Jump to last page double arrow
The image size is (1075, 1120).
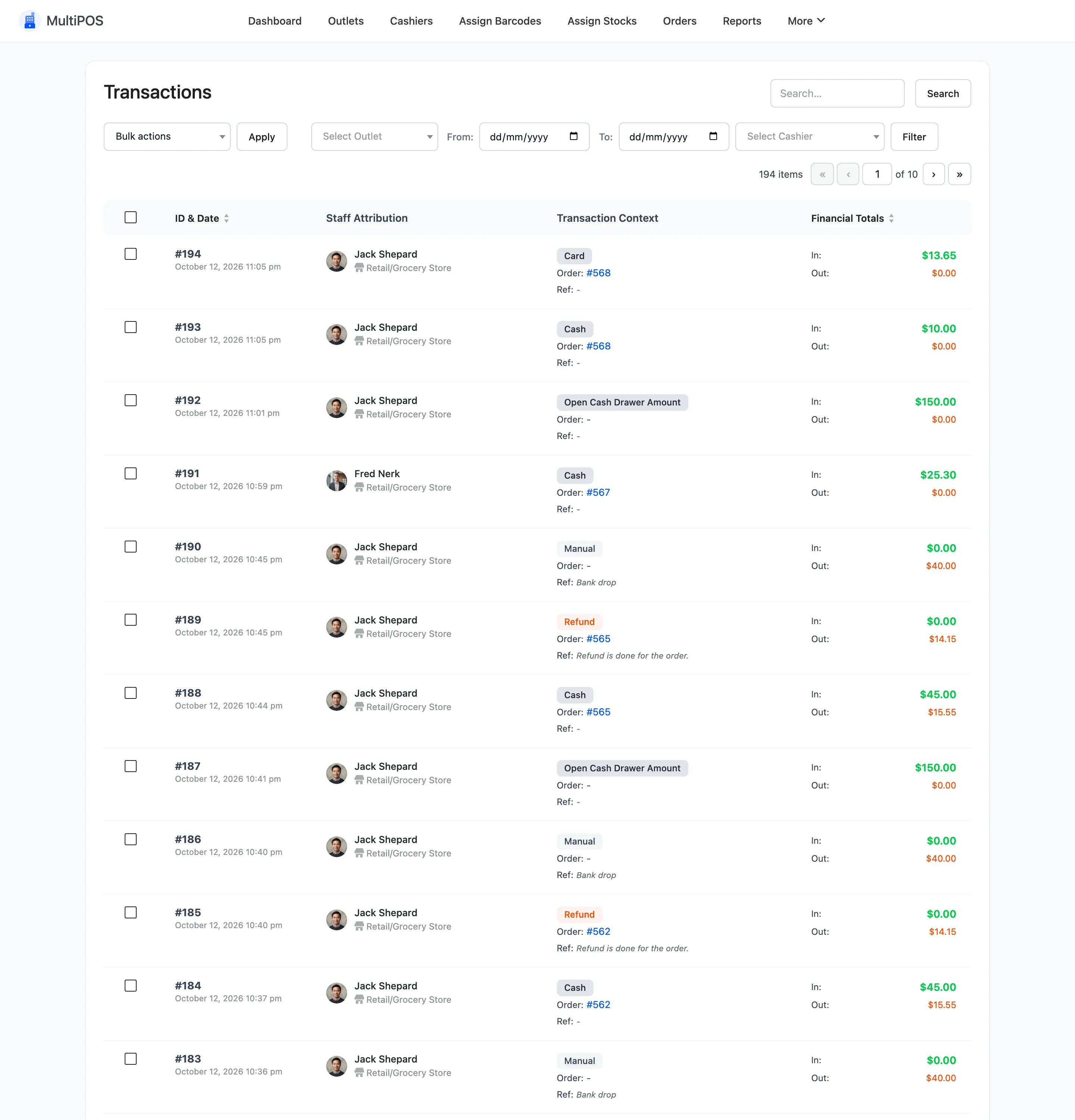click(x=959, y=174)
